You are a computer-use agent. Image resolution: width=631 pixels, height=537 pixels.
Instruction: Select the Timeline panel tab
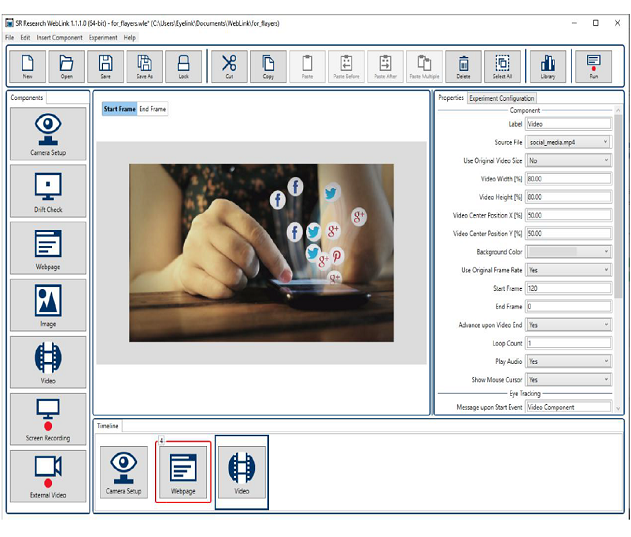tap(108, 426)
